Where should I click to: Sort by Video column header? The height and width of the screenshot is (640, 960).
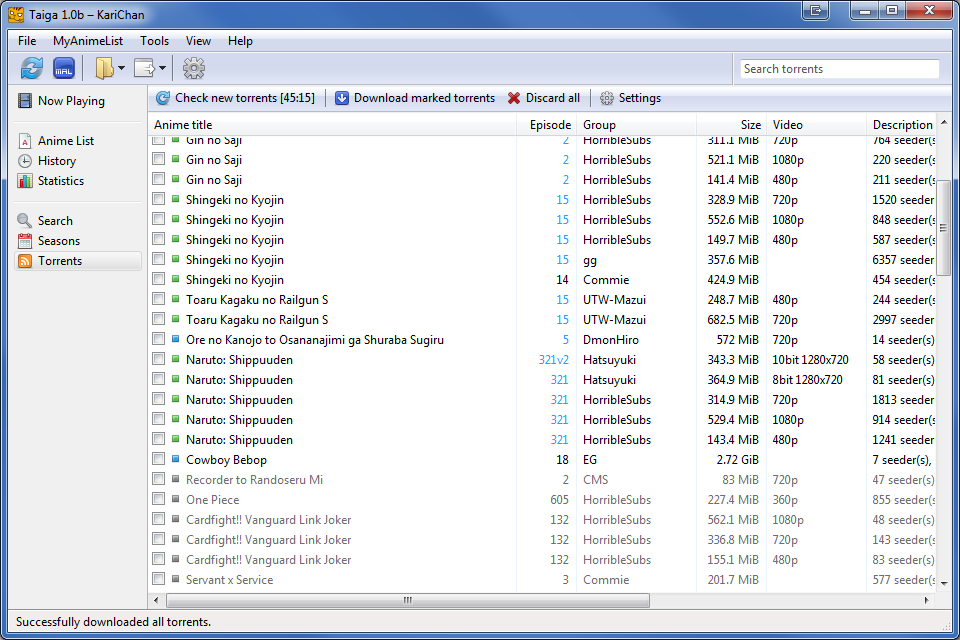[x=816, y=125]
